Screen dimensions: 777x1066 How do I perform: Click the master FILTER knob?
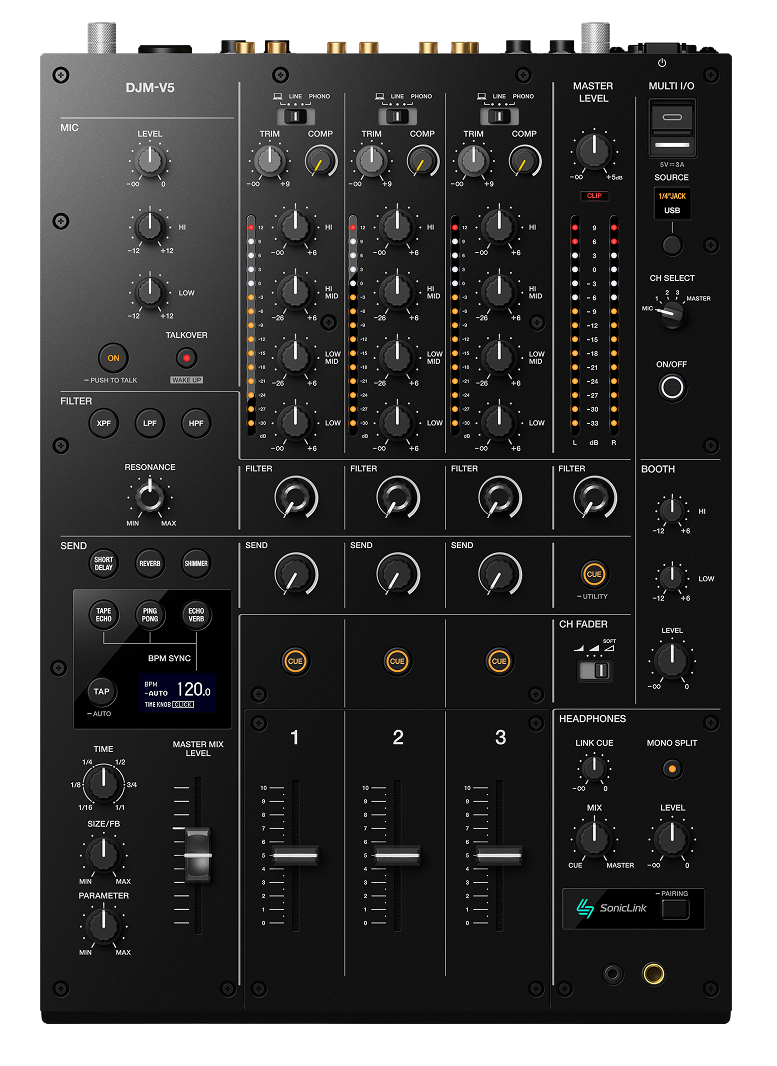pyautogui.click(x=595, y=498)
